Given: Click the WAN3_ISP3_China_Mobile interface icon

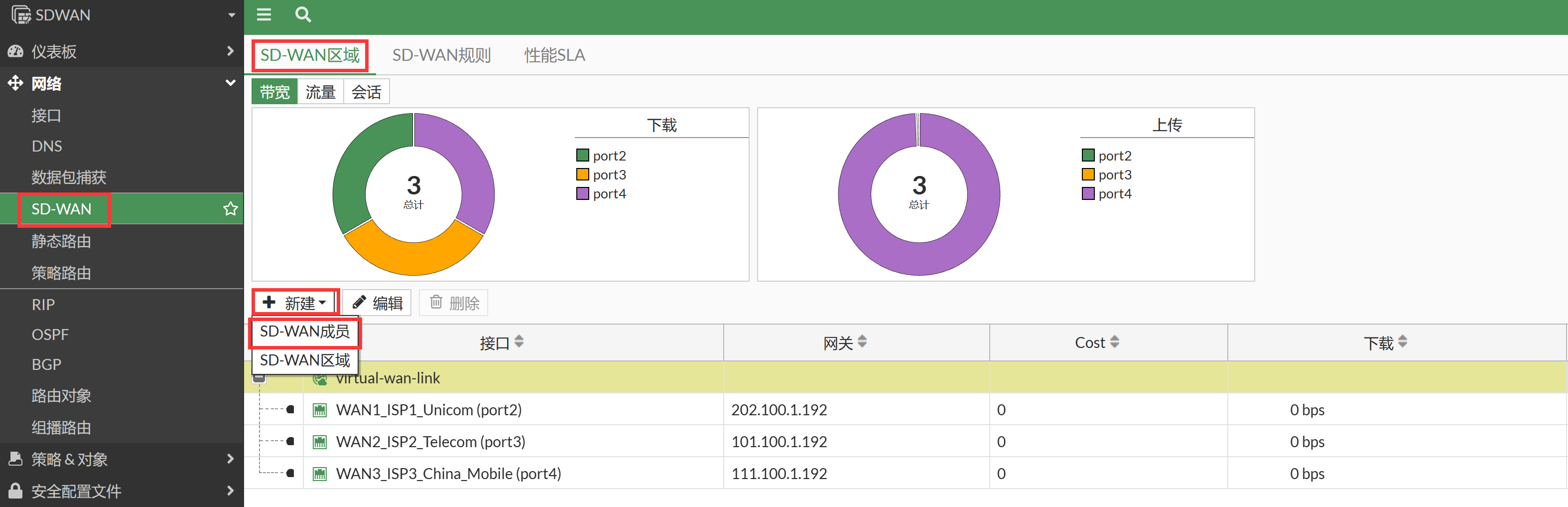Looking at the screenshot, I should coord(320,474).
